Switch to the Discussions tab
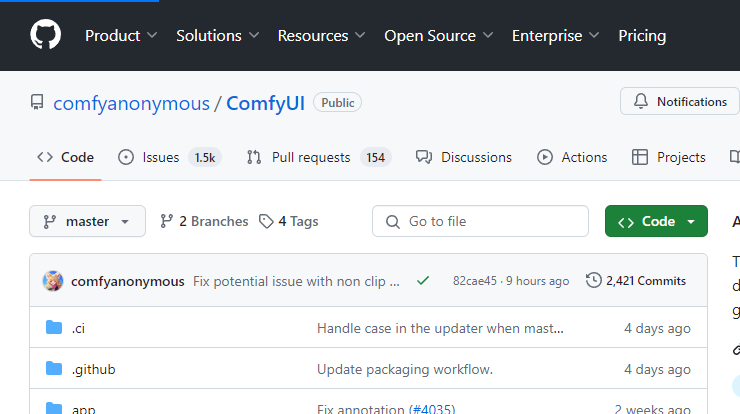Viewport: 740px width, 414px height. (x=463, y=157)
